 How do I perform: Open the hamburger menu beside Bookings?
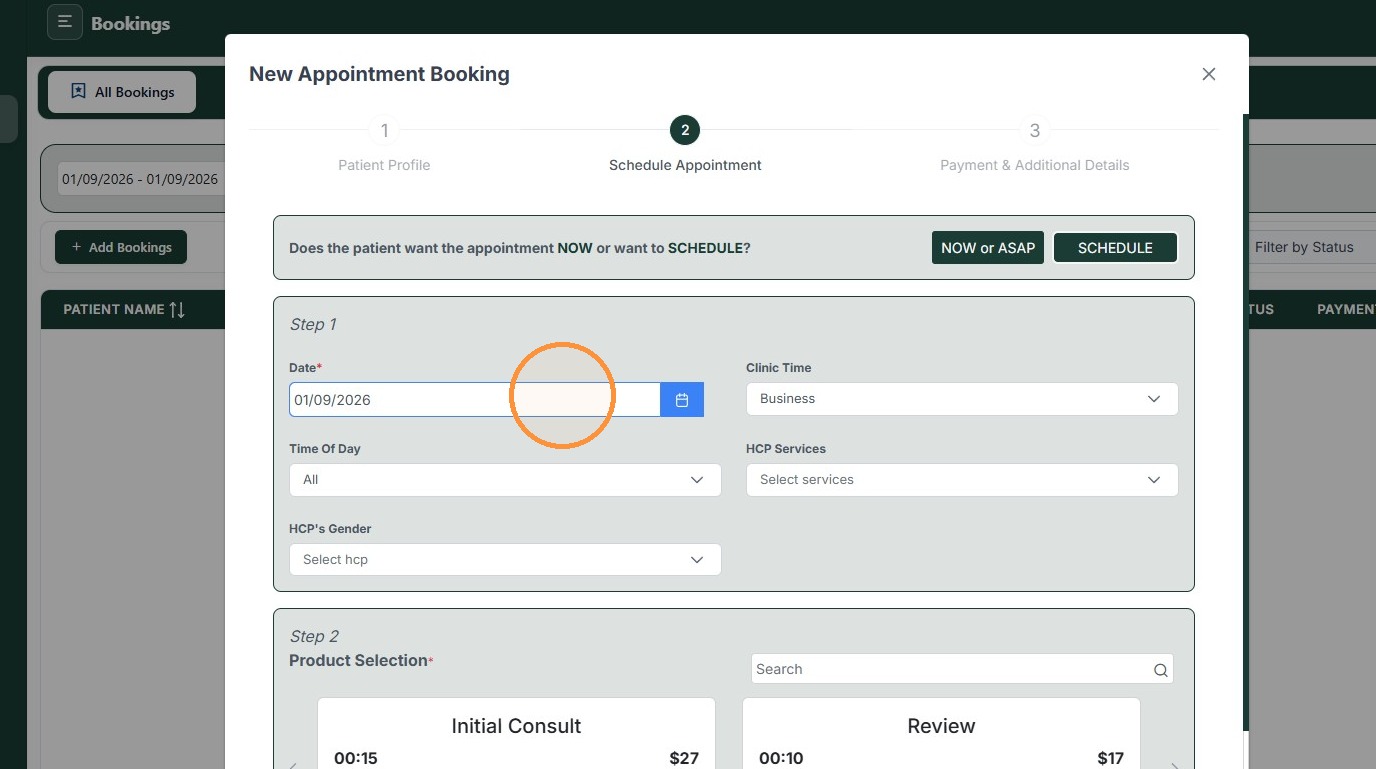coord(65,22)
